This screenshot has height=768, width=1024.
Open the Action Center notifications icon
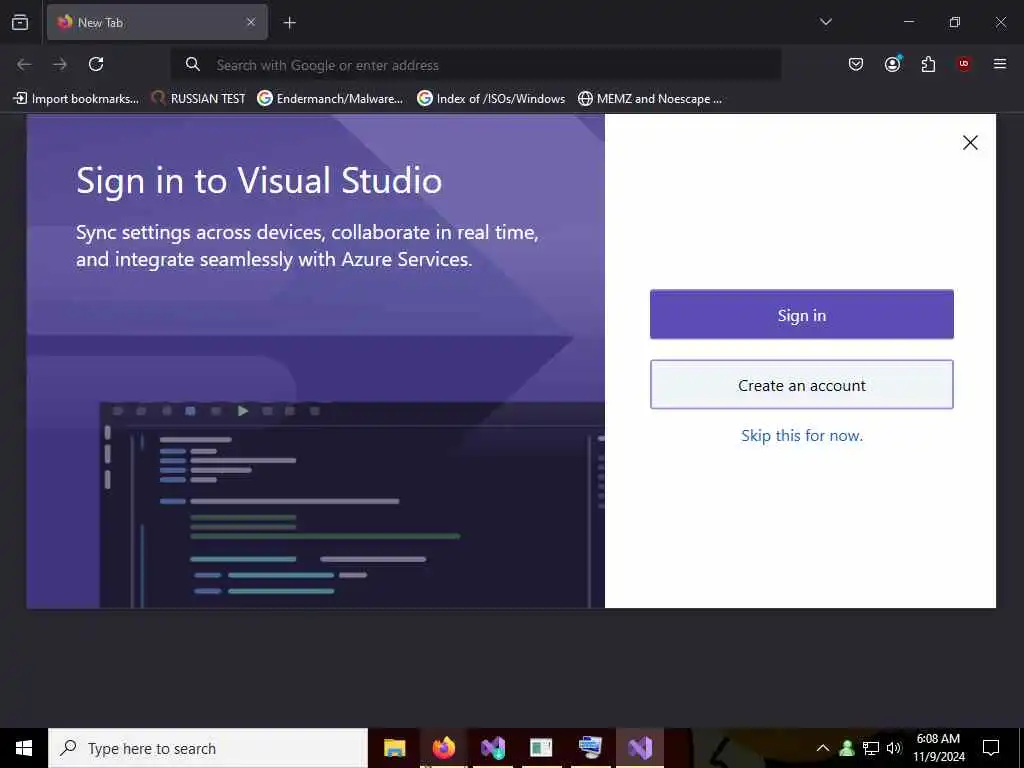click(x=991, y=748)
